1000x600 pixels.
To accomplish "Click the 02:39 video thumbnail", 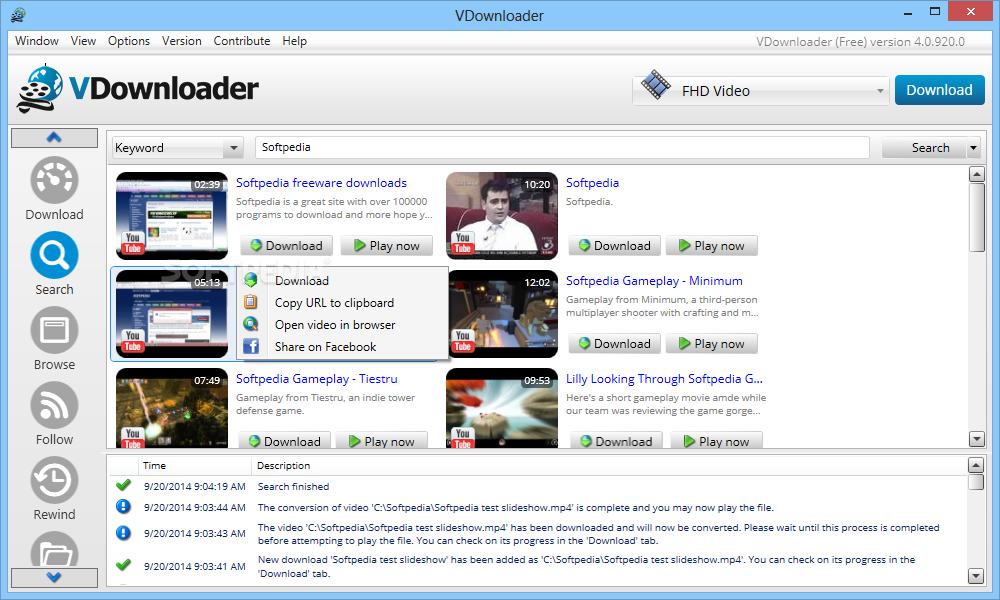I will pos(172,216).
